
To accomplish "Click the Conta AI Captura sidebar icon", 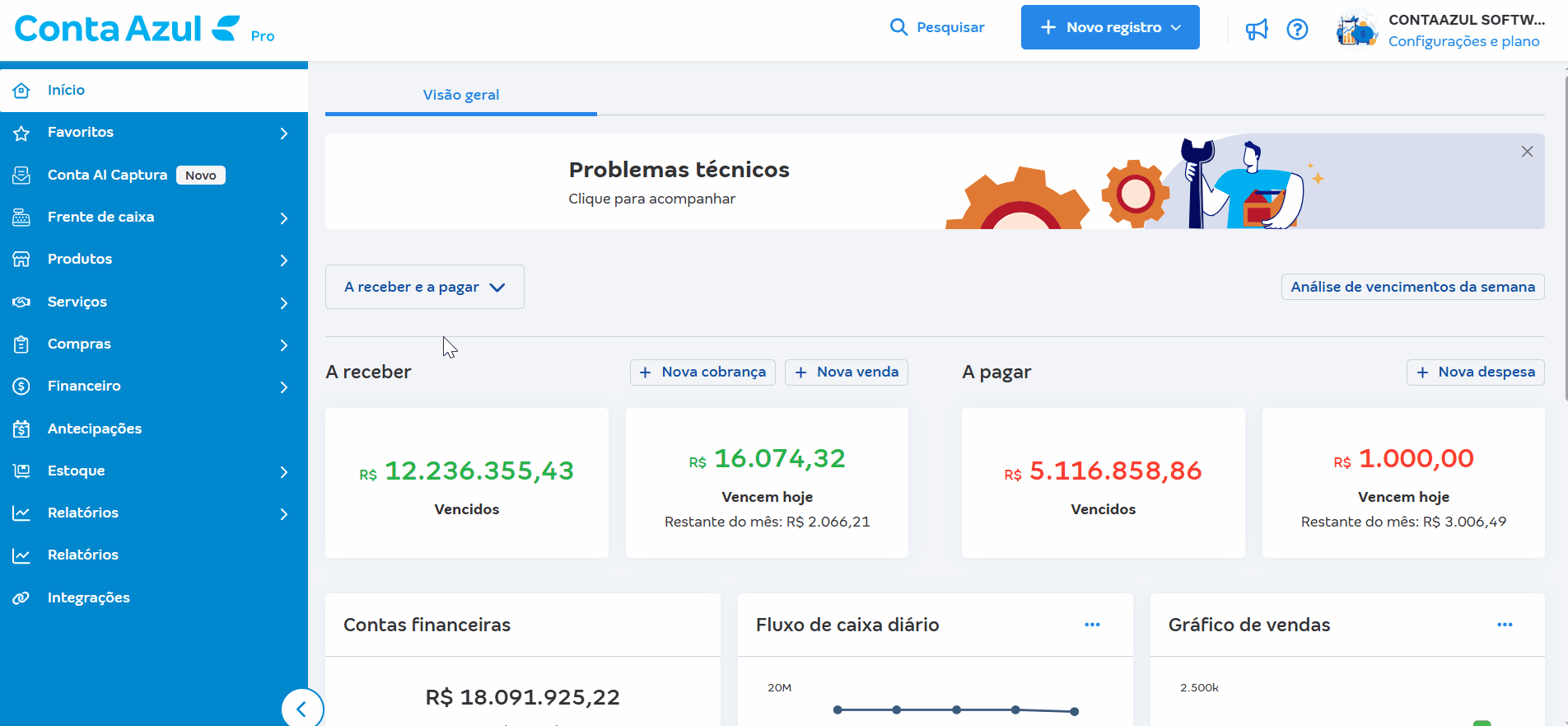I will coord(21,175).
